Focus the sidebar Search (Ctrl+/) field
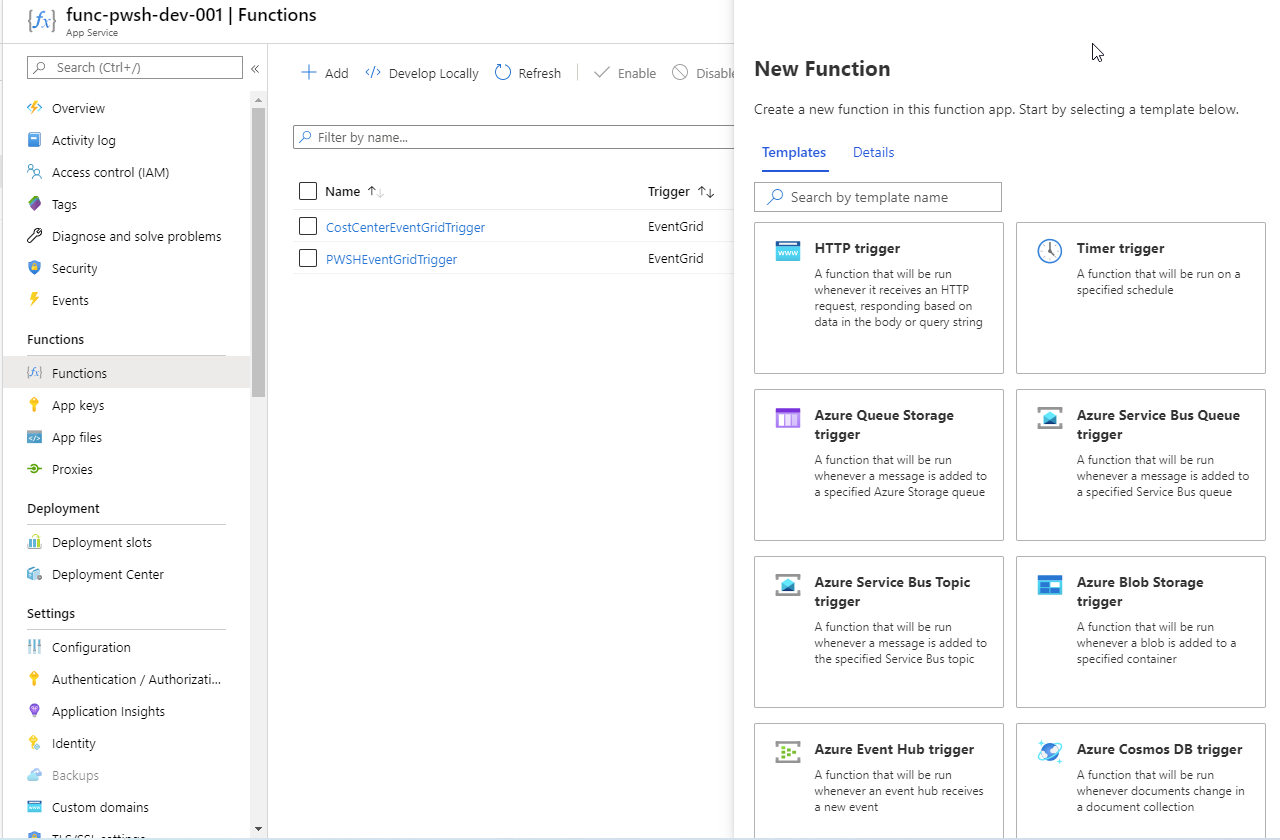The height and width of the screenshot is (840, 1280). (x=135, y=67)
